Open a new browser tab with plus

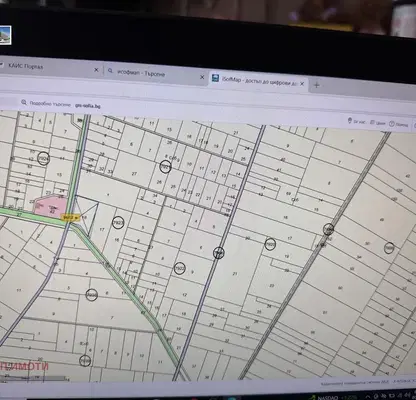pos(317,85)
